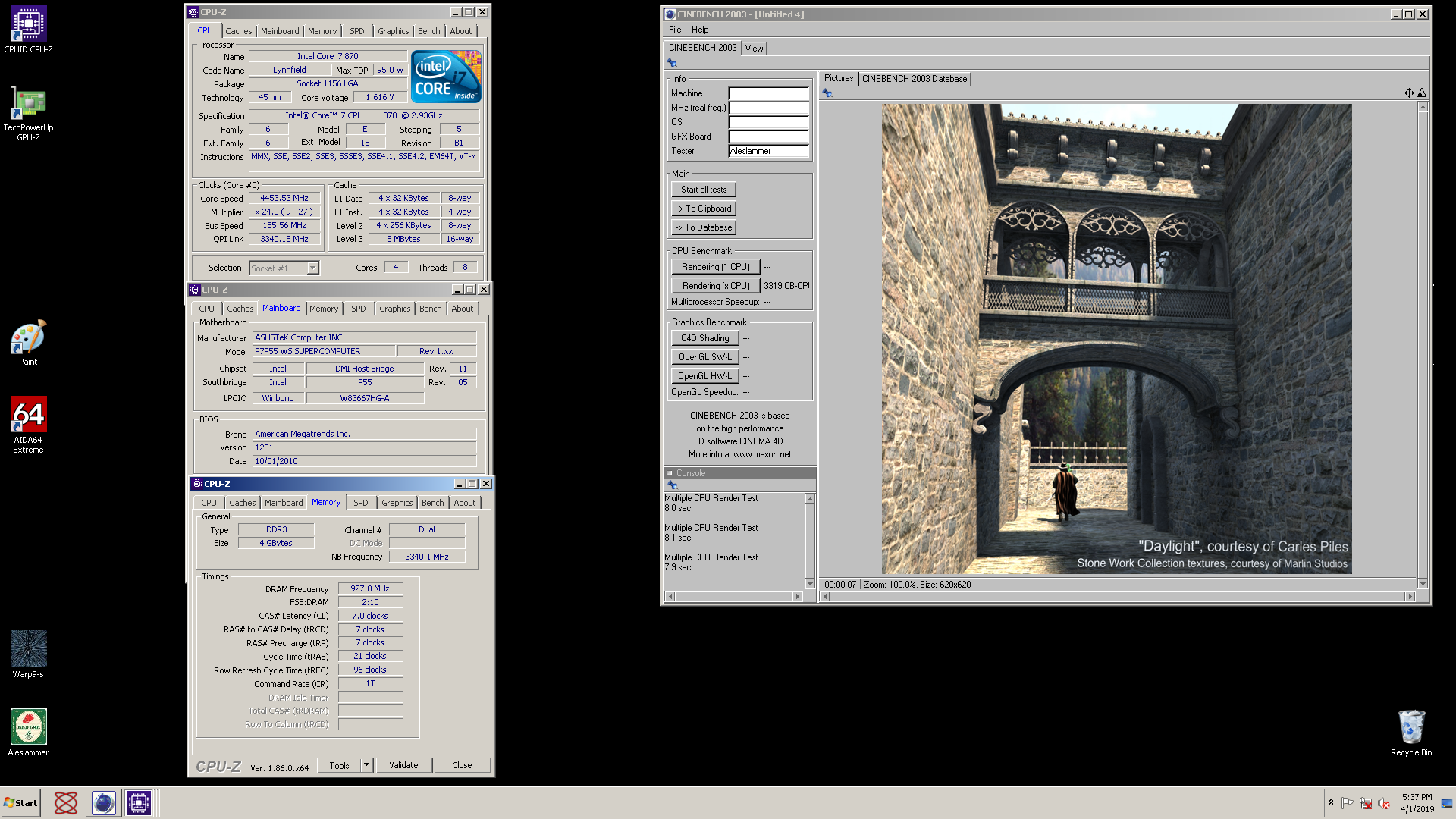The width and height of the screenshot is (1456, 819).
Task: Click the rendered Daylight scene image
Action: point(1116,339)
